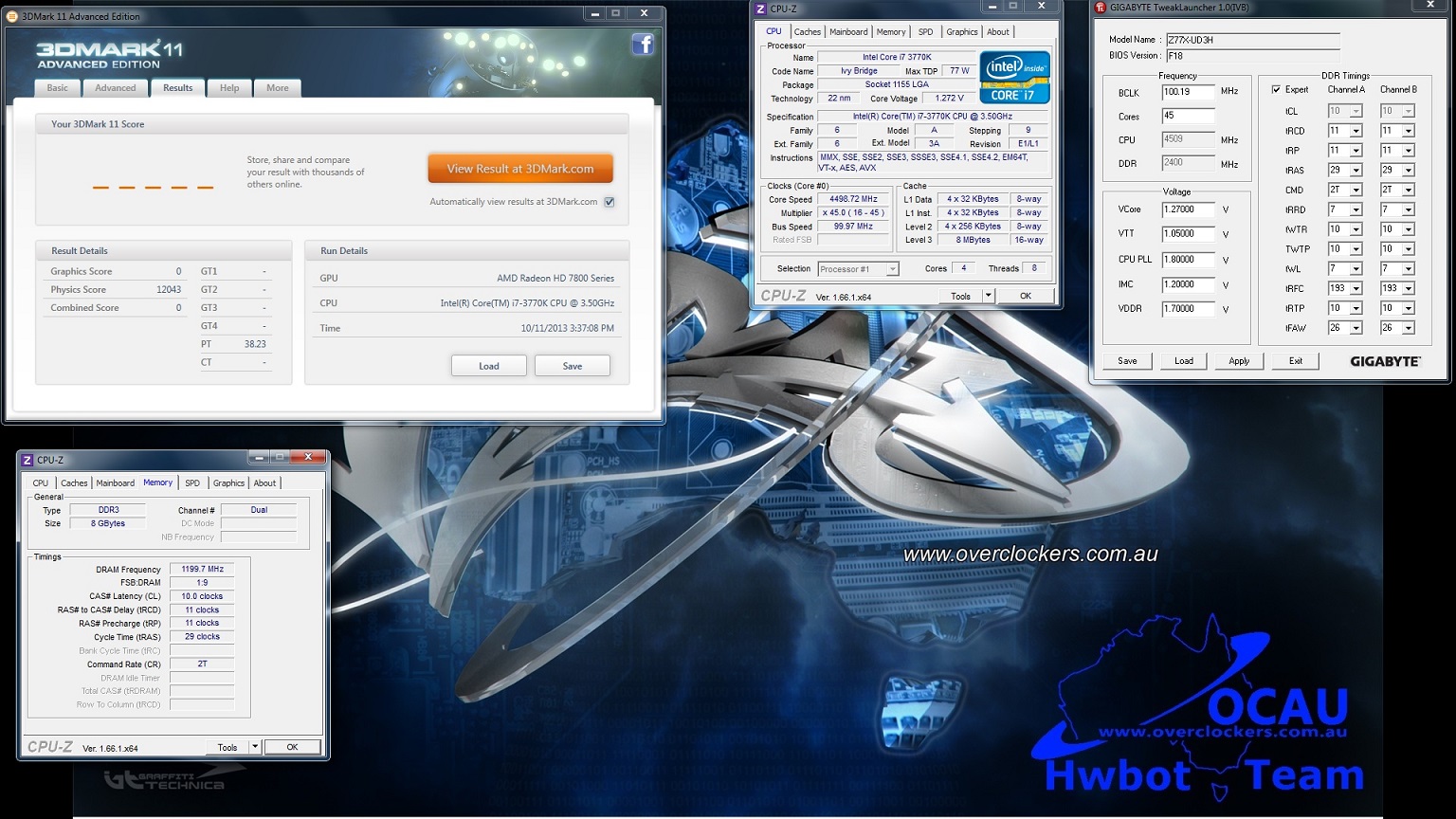The width and height of the screenshot is (1456, 819).
Task: Open Tools dropdown arrow in Memory CPU-Z
Action: pos(255,747)
